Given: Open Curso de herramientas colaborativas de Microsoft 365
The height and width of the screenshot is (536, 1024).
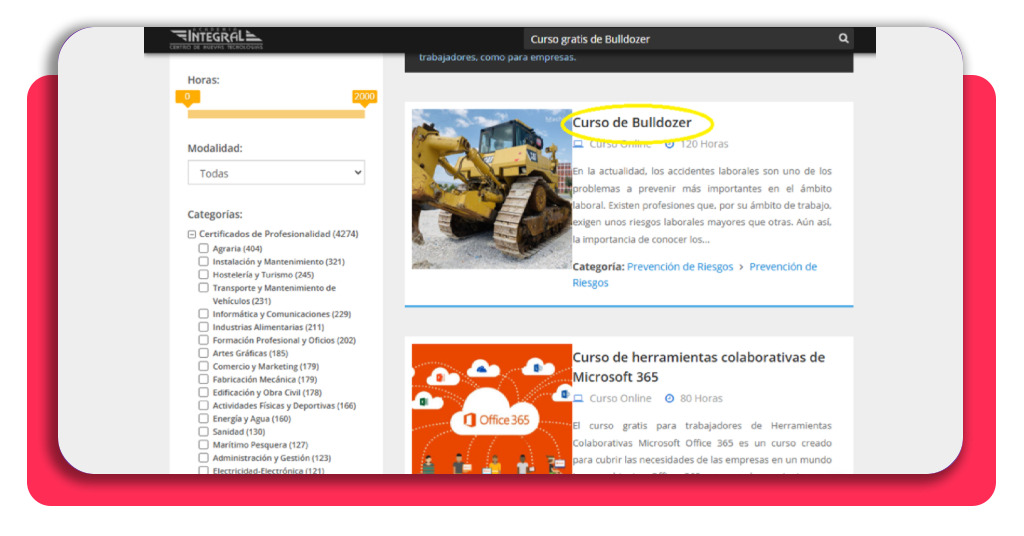Looking at the screenshot, I should pyautogui.click(x=699, y=367).
